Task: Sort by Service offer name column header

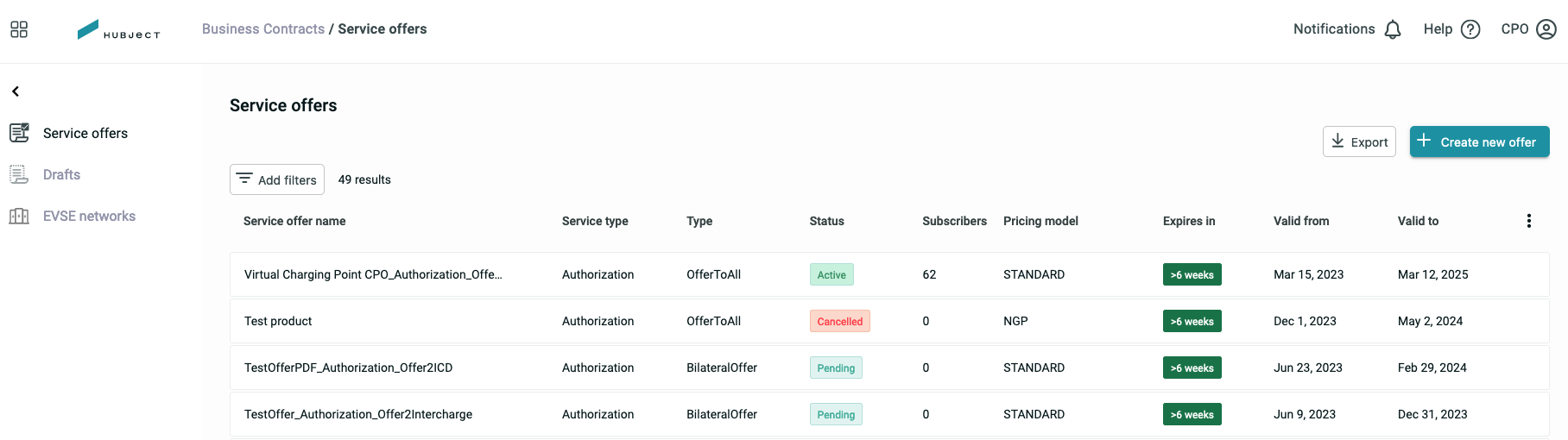Action: [294, 221]
